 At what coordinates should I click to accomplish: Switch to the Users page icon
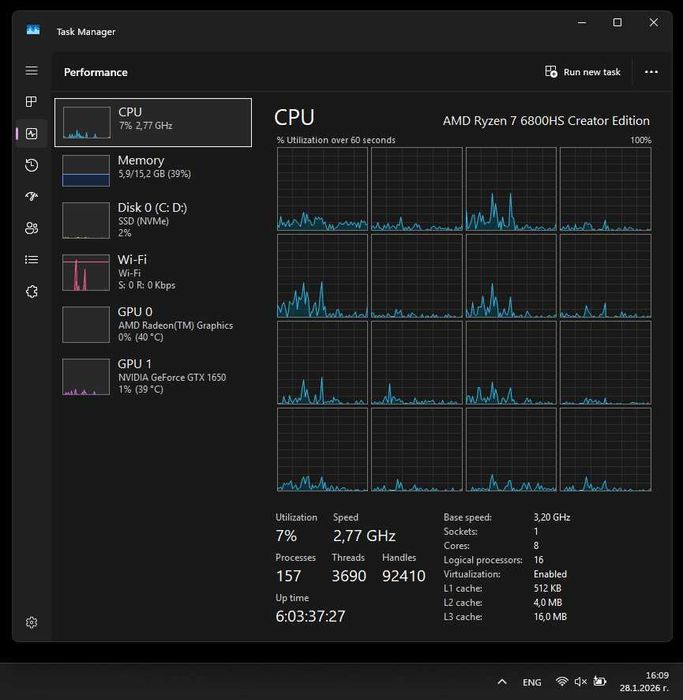[32, 228]
